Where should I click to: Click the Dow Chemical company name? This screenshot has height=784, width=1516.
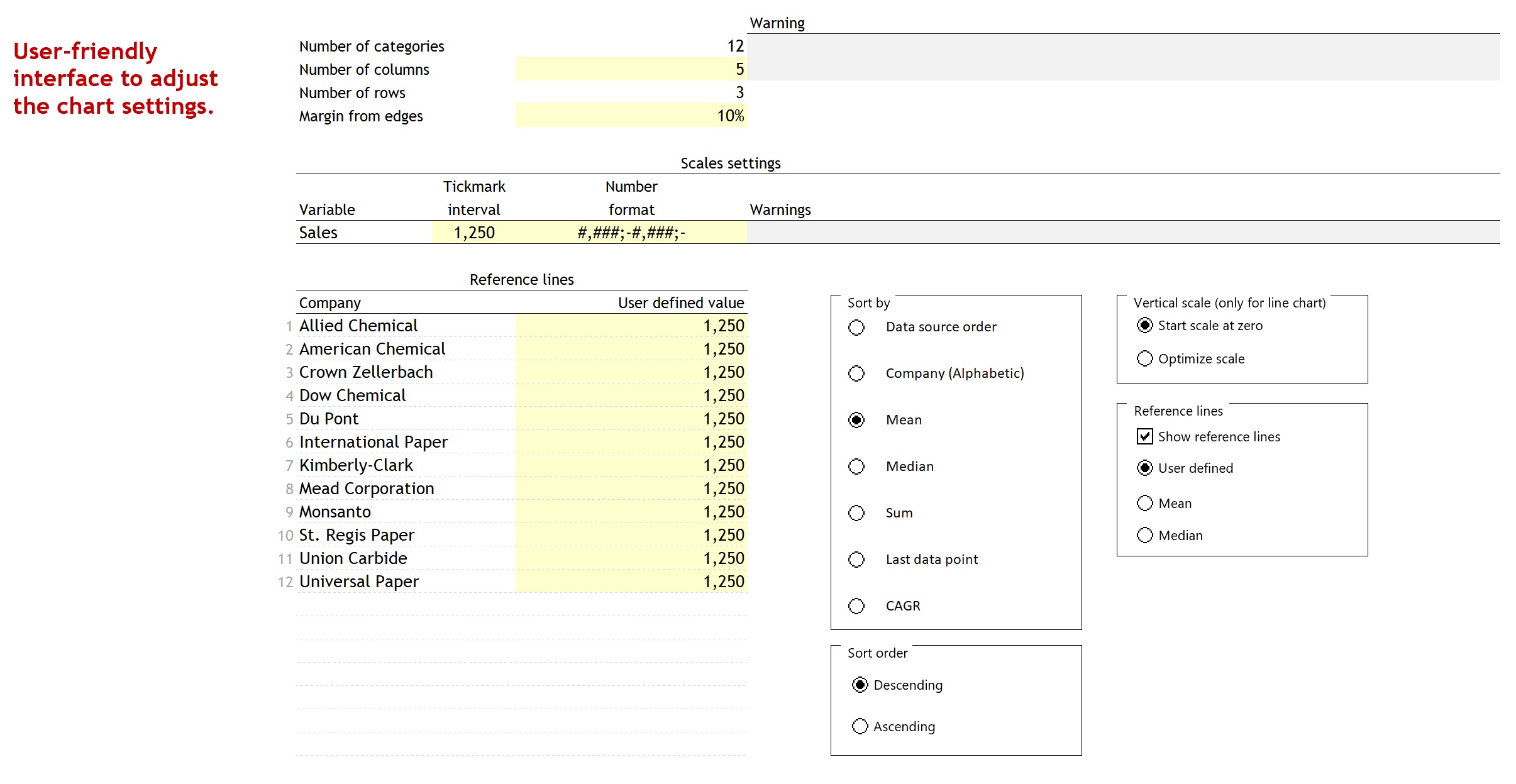[353, 395]
